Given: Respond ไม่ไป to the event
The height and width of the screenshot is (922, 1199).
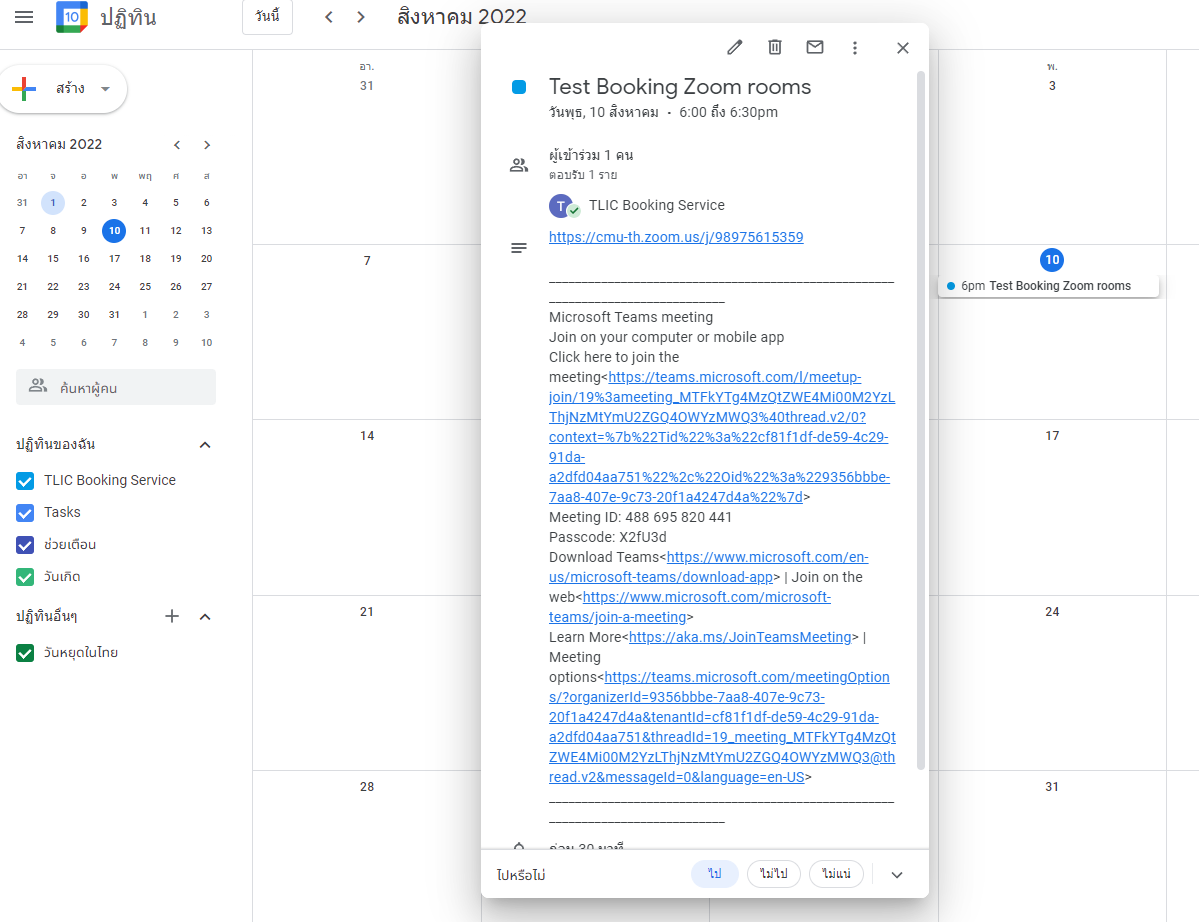Looking at the screenshot, I should [773, 874].
